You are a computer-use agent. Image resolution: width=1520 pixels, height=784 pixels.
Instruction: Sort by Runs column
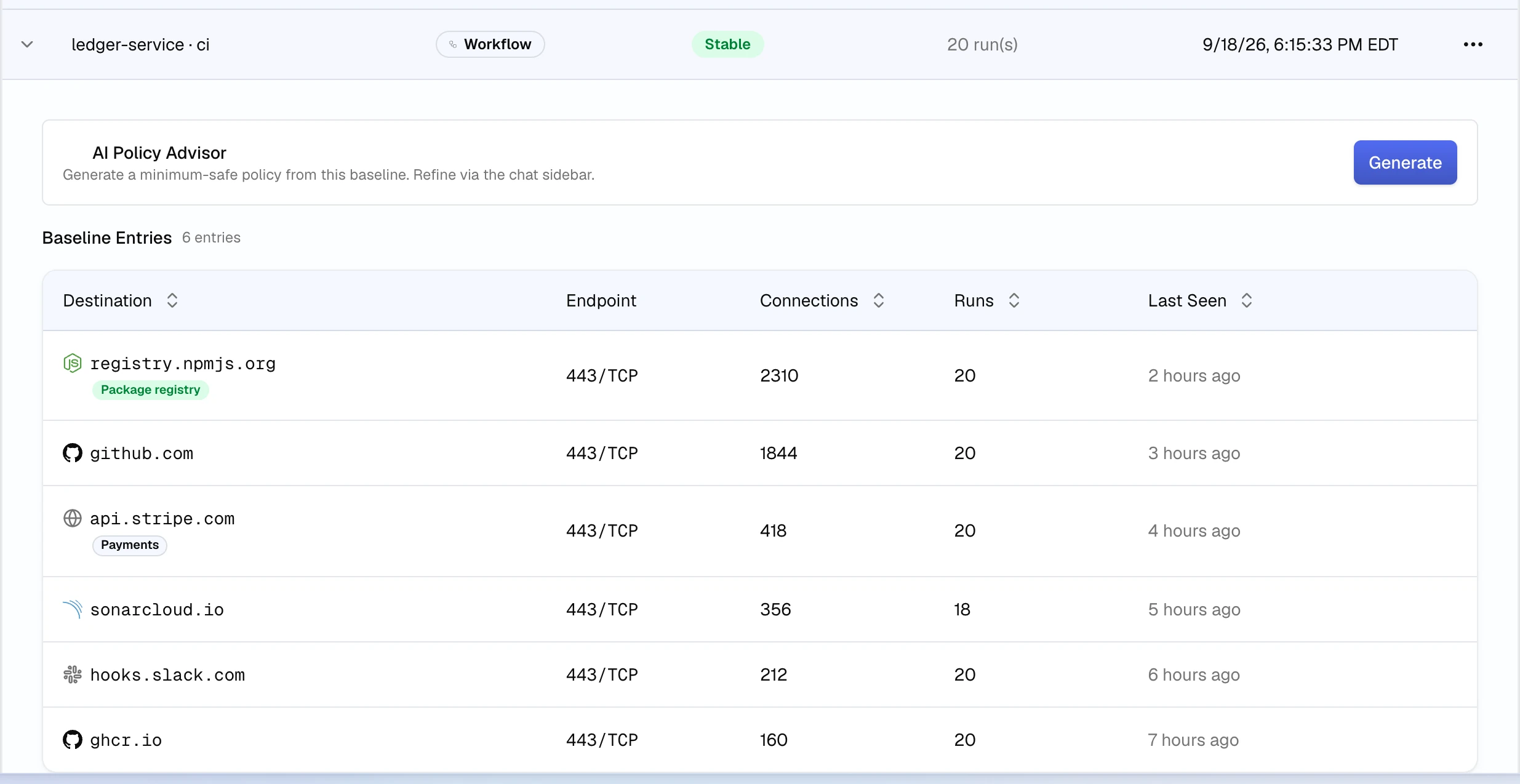1014,300
